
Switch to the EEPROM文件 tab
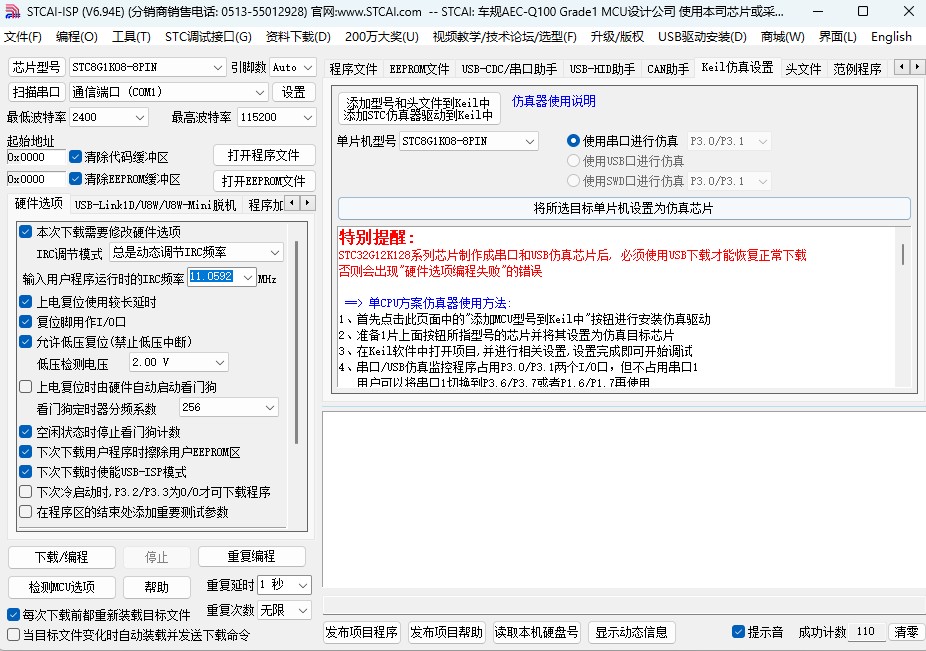[419, 69]
